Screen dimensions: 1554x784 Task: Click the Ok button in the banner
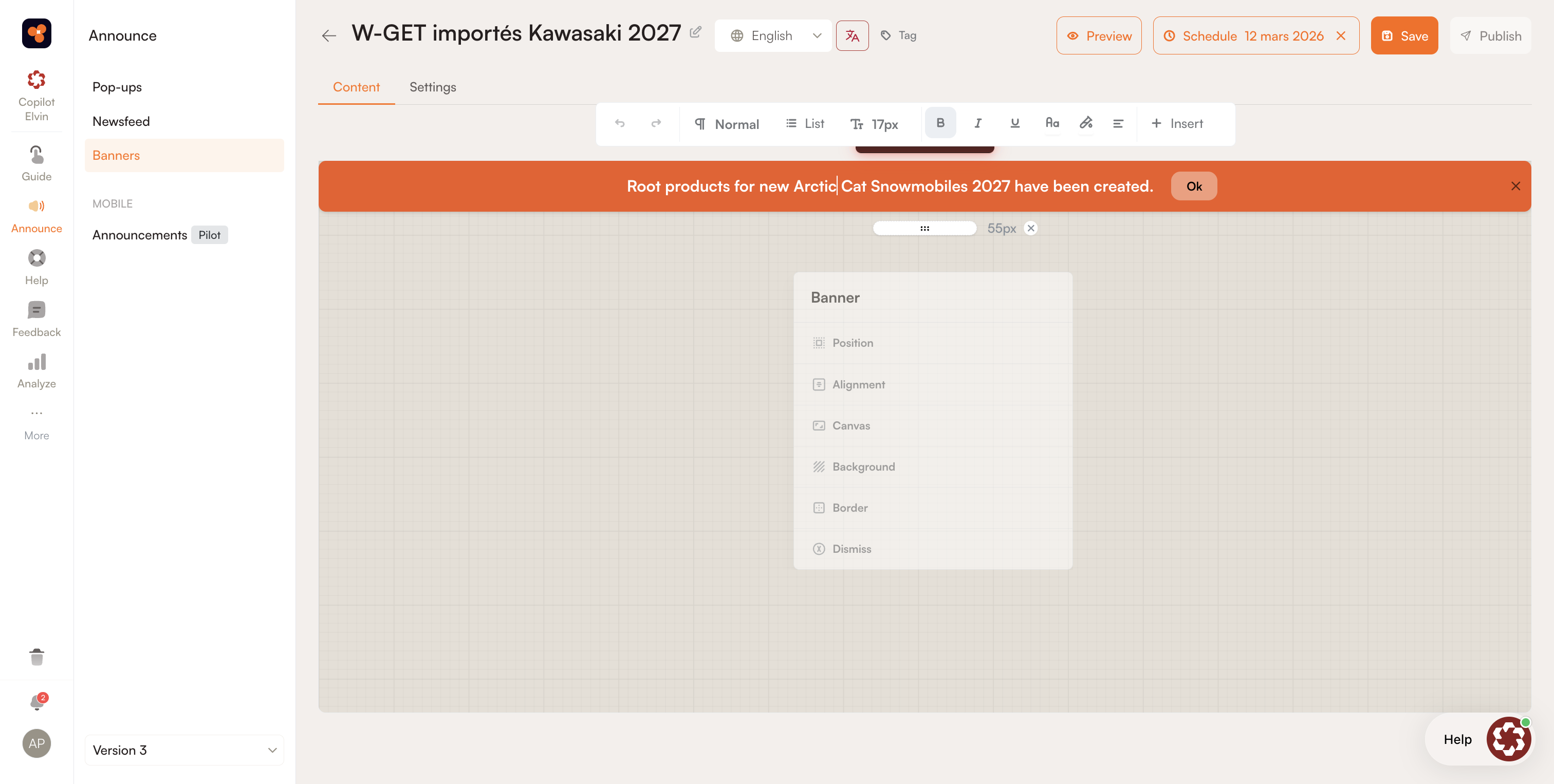pos(1193,186)
